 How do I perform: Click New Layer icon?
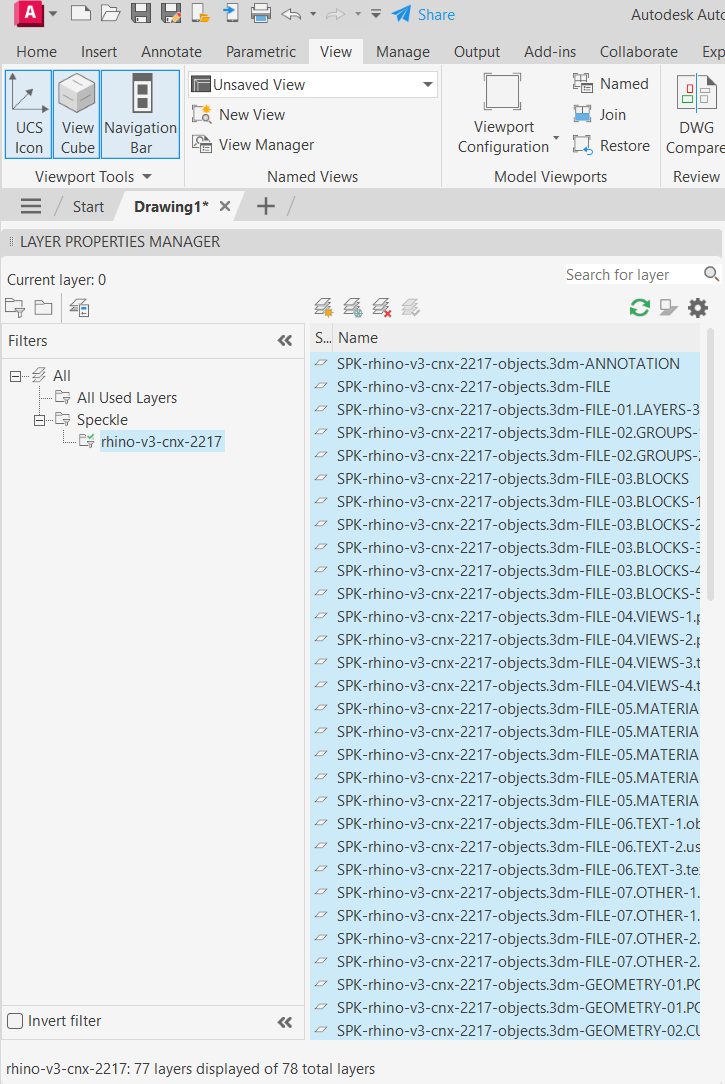click(x=323, y=308)
